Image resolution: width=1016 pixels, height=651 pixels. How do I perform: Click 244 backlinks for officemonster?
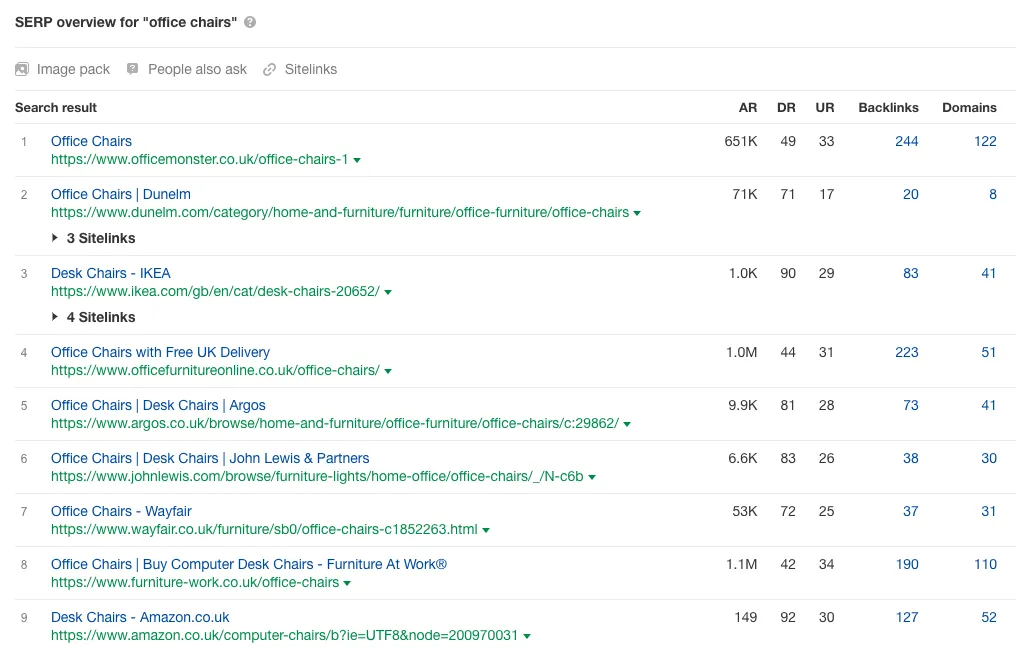tap(906, 141)
